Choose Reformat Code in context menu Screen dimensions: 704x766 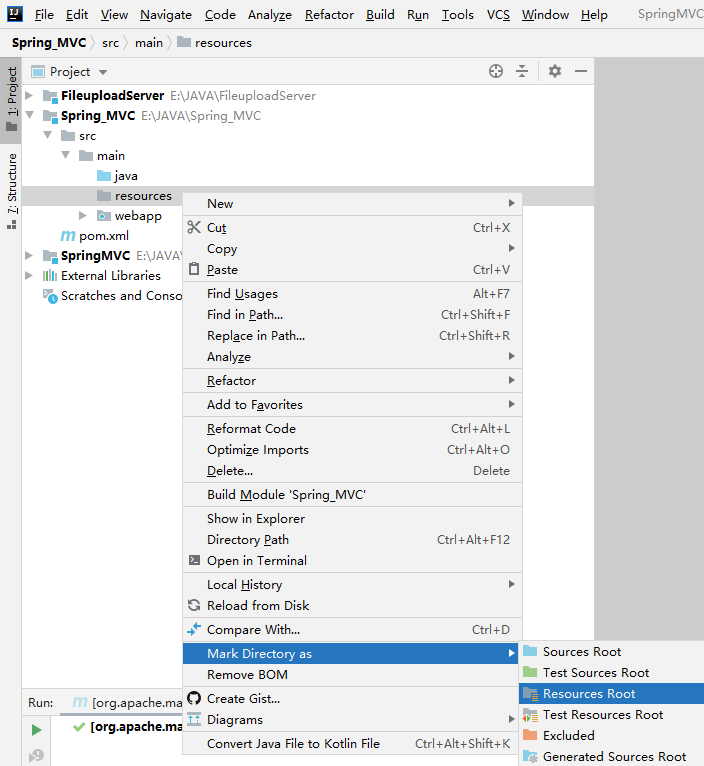[x=352, y=428]
